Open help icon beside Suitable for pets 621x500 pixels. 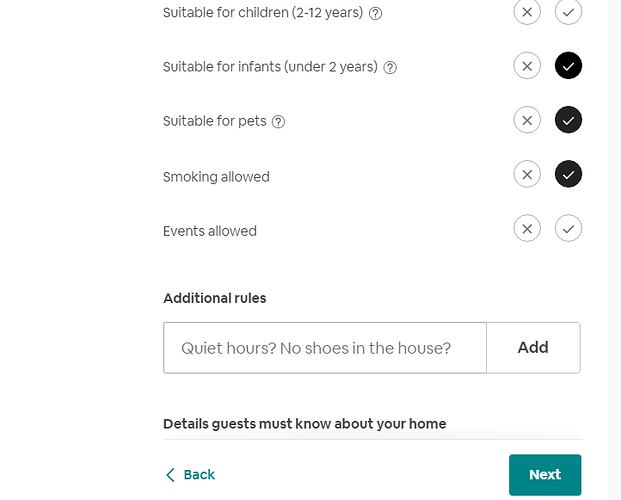coord(278,122)
